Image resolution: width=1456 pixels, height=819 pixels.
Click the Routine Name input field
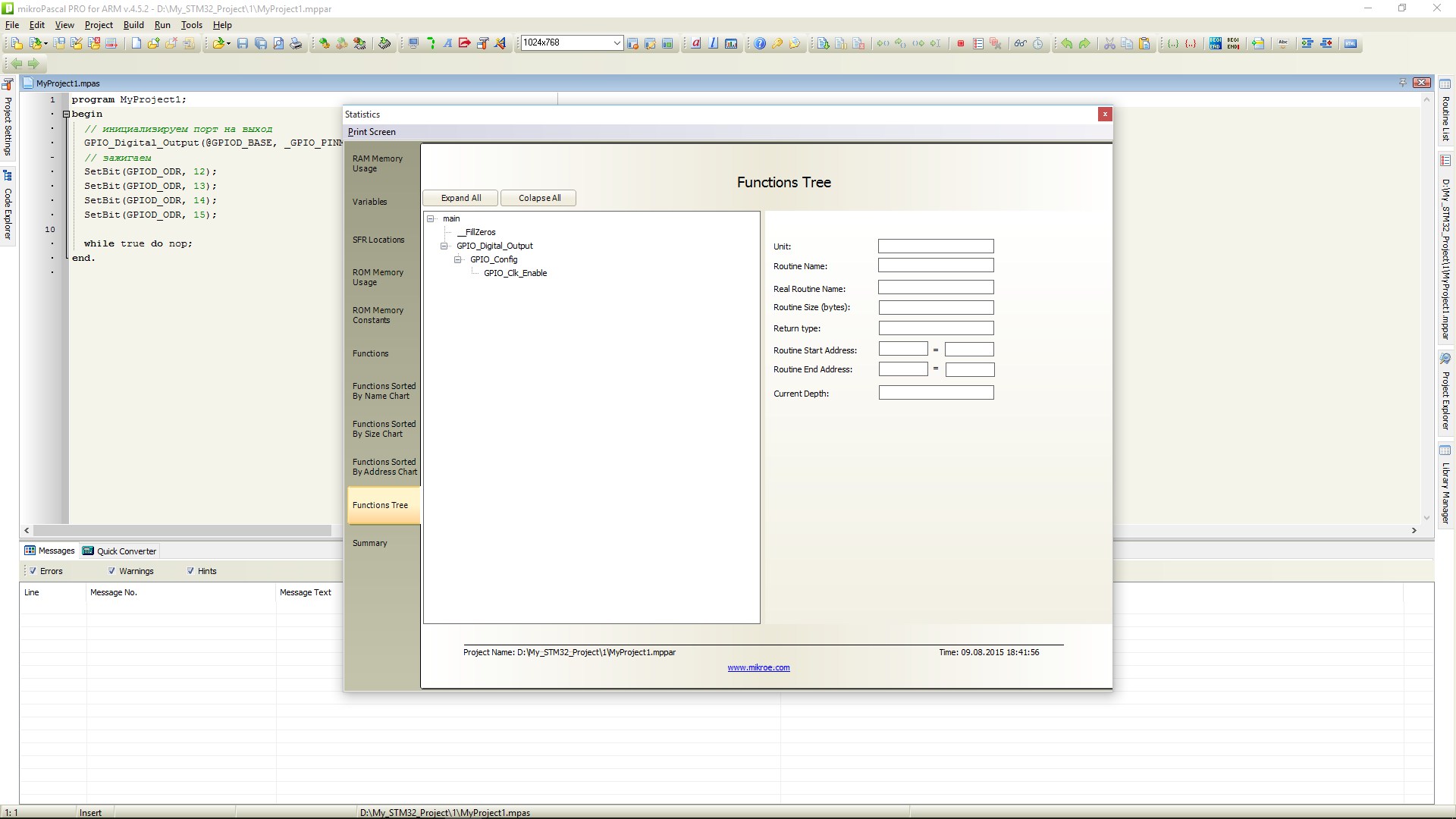(x=935, y=265)
